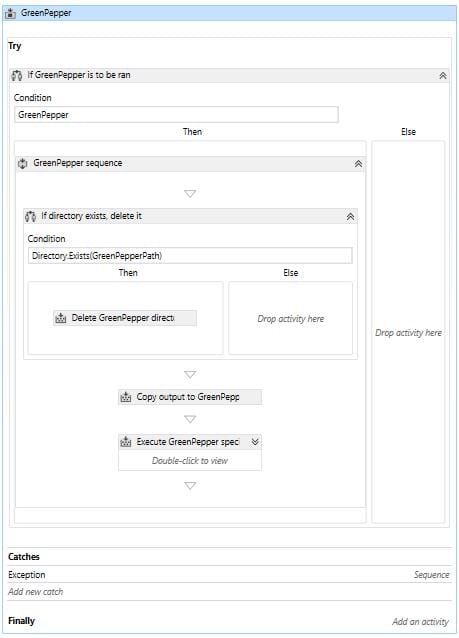Viewport: 459px width, 638px height.
Task: Click the GreenPepper activity icon in title bar
Action: [x=10, y=13]
